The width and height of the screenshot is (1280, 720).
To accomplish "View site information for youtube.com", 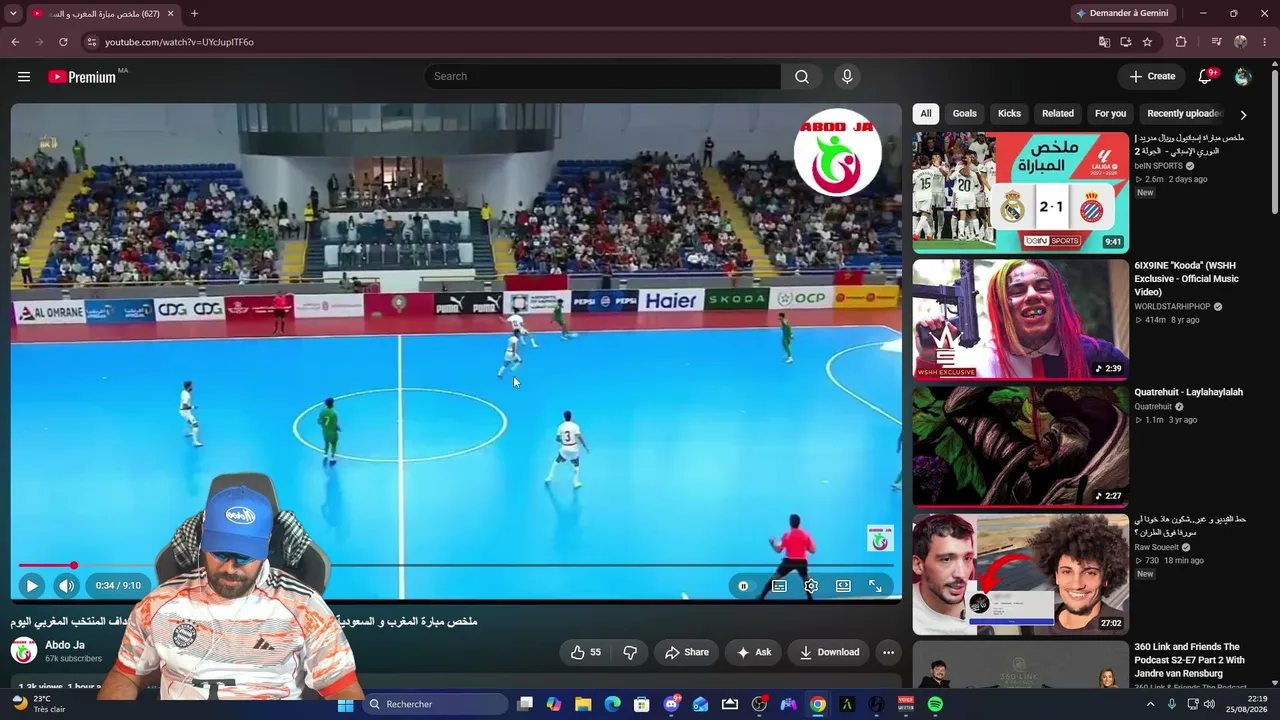I will pyautogui.click(x=92, y=42).
